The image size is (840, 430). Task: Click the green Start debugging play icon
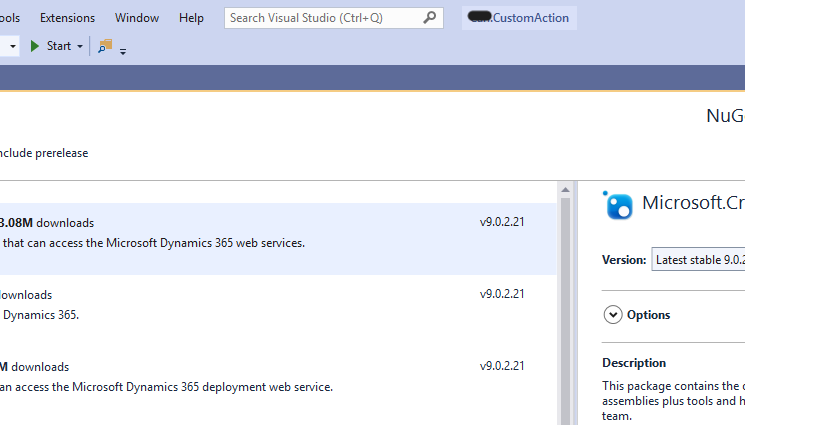[35, 46]
